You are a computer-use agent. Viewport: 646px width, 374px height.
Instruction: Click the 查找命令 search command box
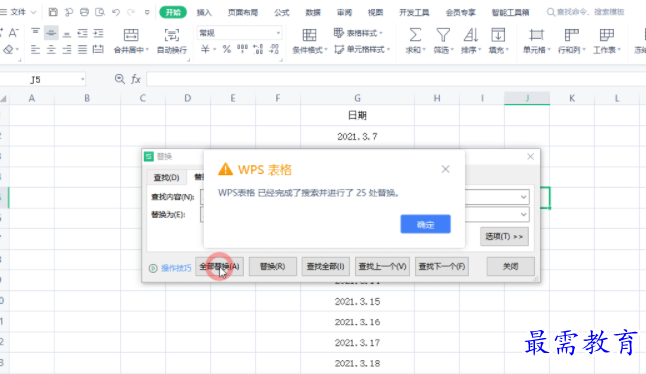point(585,12)
